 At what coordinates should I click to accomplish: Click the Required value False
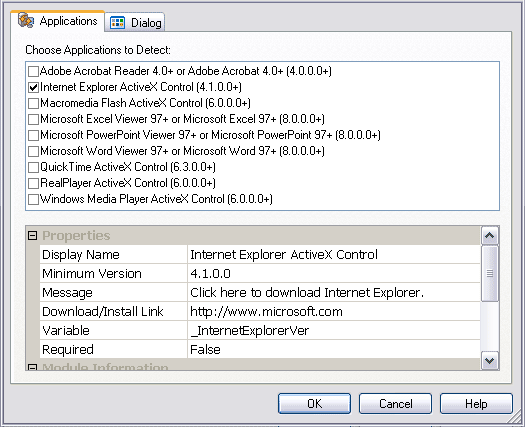pyautogui.click(x=334, y=350)
